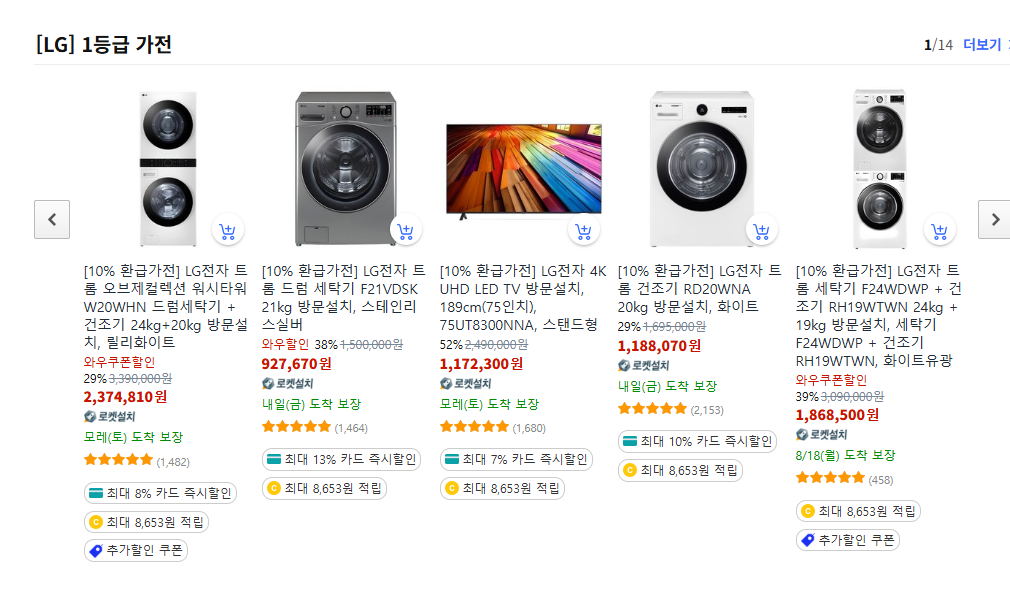This screenshot has width=1010, height=594.
Task: Click the 8,653원 적립 badge under the TV
Action: pyautogui.click(x=502, y=489)
